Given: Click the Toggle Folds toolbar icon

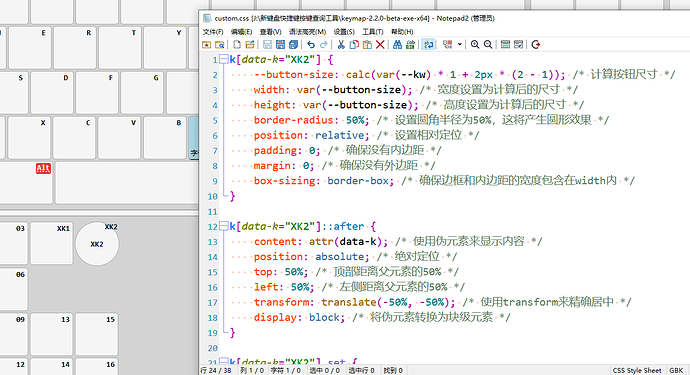Looking at the screenshot, I should click(x=448, y=44).
